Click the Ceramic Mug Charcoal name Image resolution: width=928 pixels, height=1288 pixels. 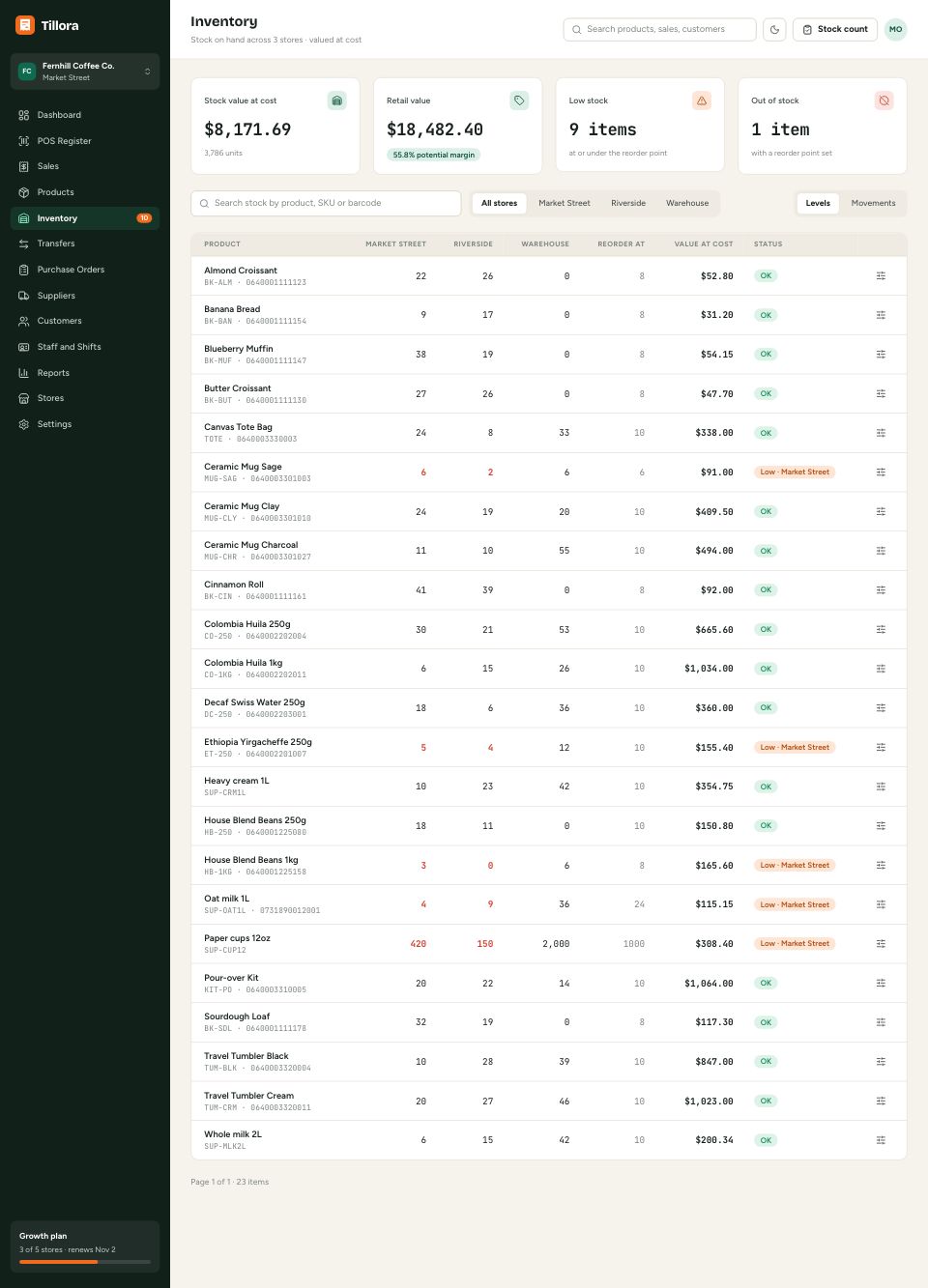[251, 545]
